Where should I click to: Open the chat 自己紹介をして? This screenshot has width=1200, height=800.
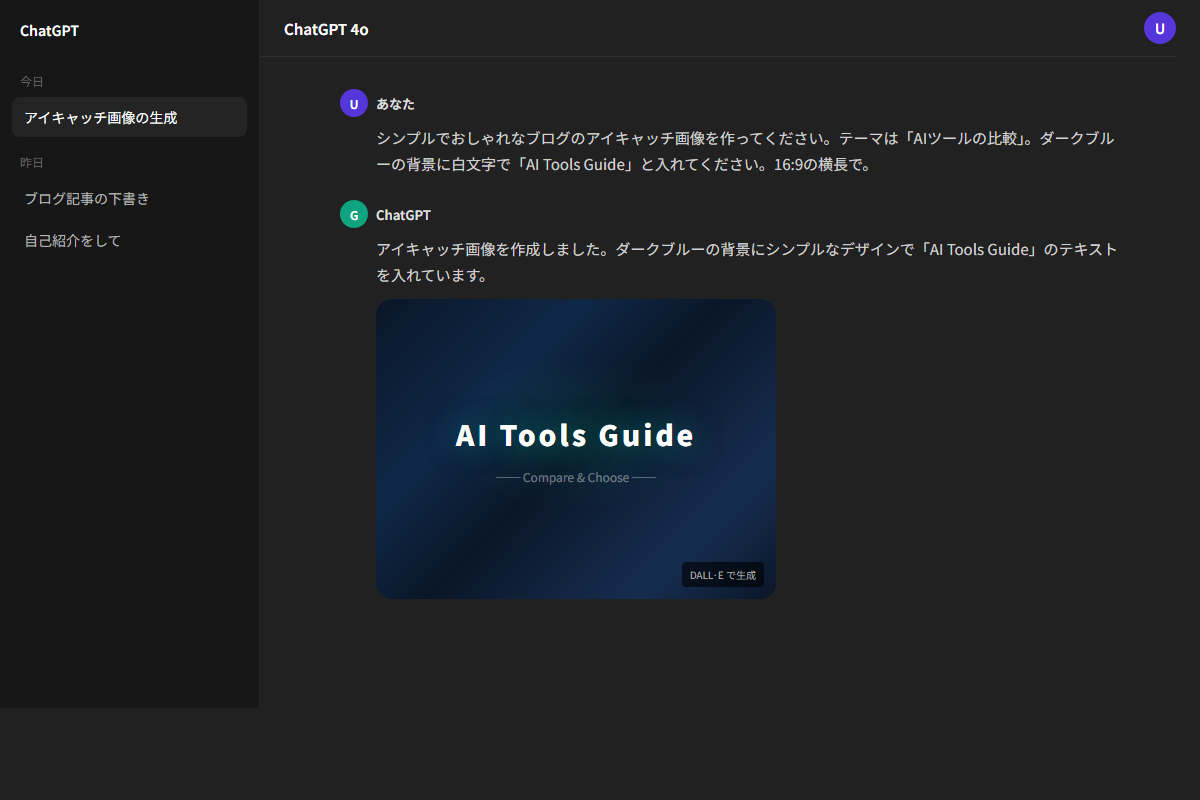click(x=71, y=240)
